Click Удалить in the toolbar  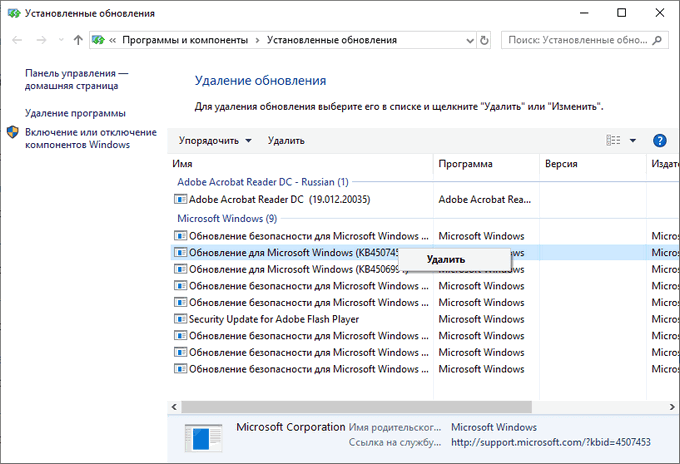[x=286, y=141]
